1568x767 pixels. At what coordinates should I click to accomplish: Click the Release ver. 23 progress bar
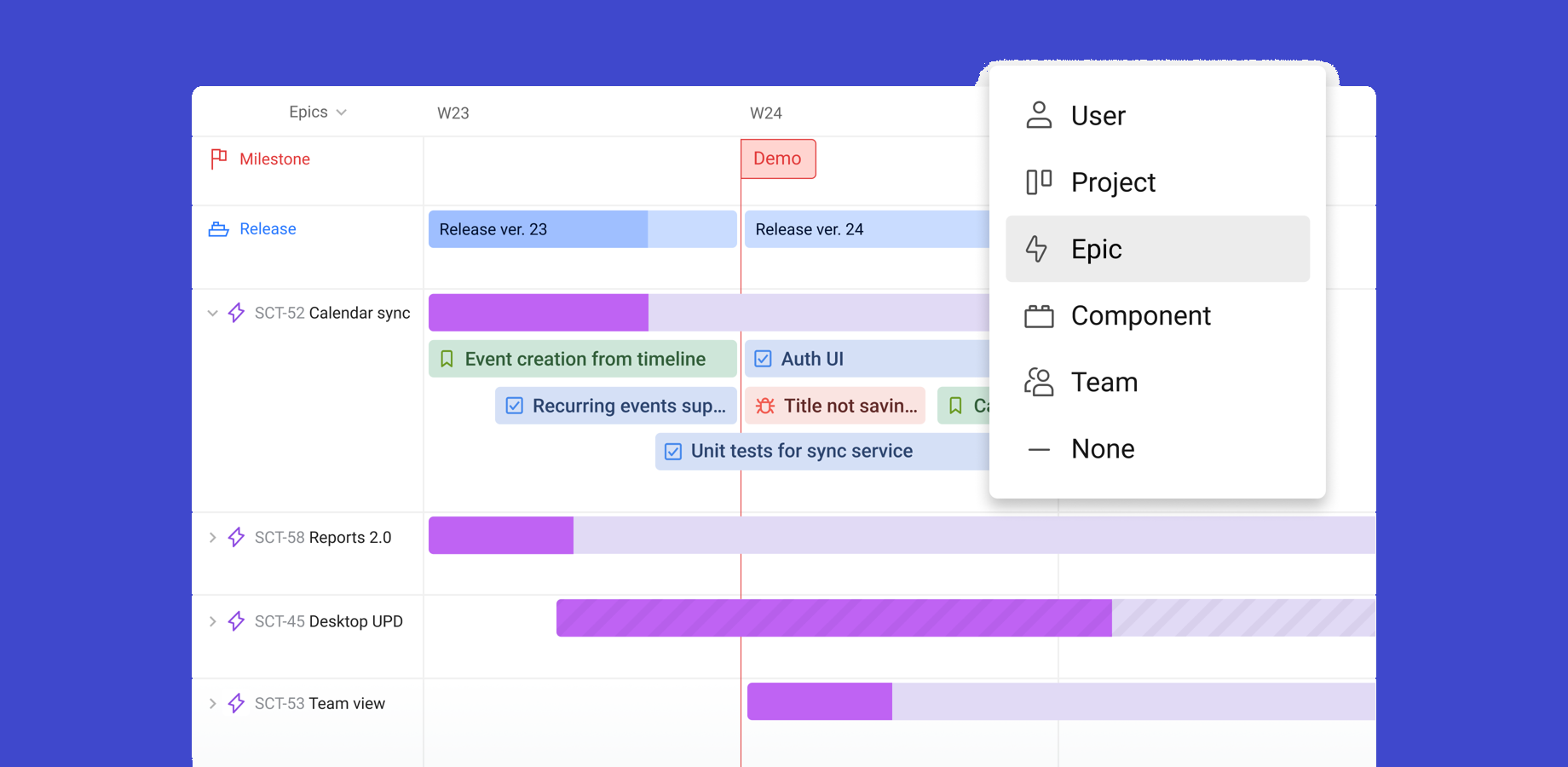click(x=537, y=228)
